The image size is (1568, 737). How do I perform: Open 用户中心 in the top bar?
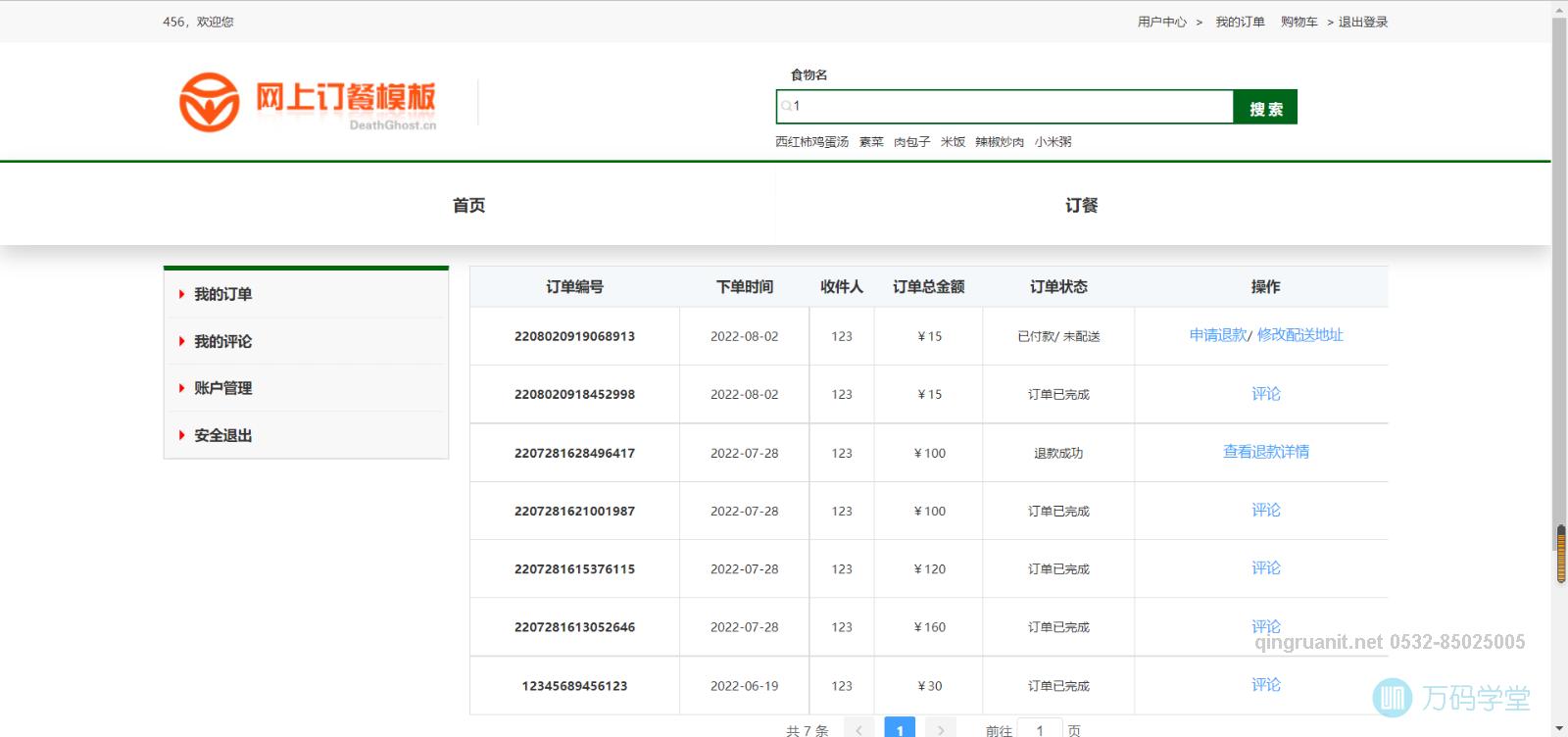click(1161, 22)
